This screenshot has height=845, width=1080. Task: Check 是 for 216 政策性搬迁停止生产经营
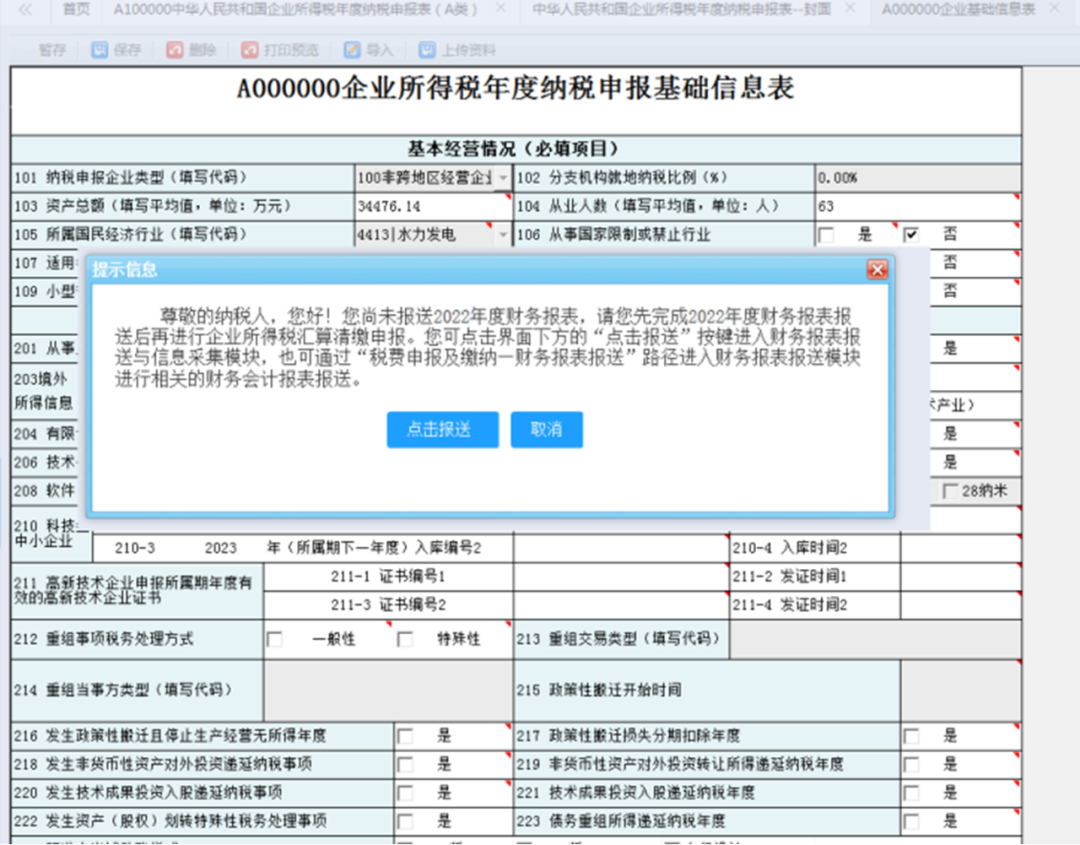point(406,736)
